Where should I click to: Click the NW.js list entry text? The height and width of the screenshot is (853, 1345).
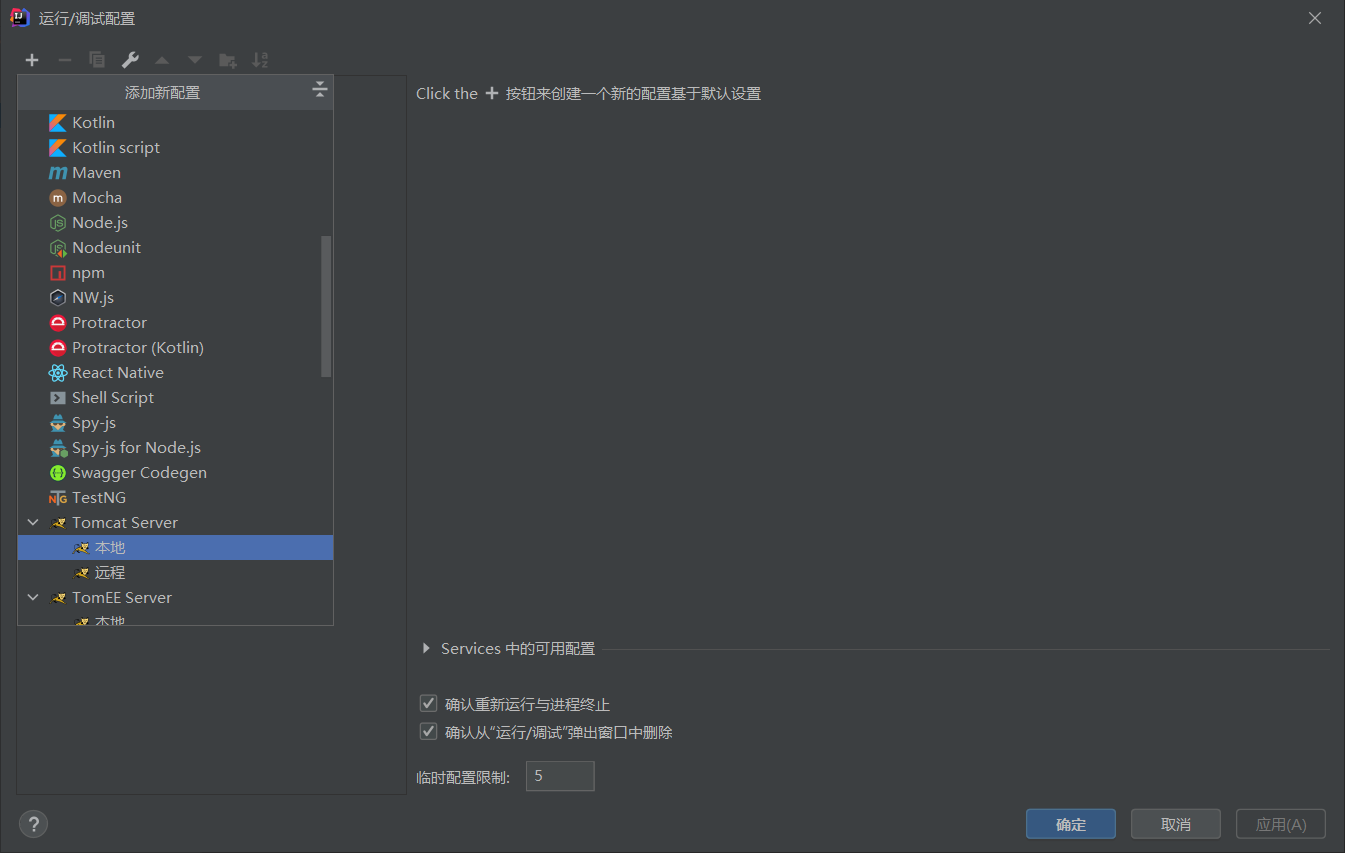point(93,297)
